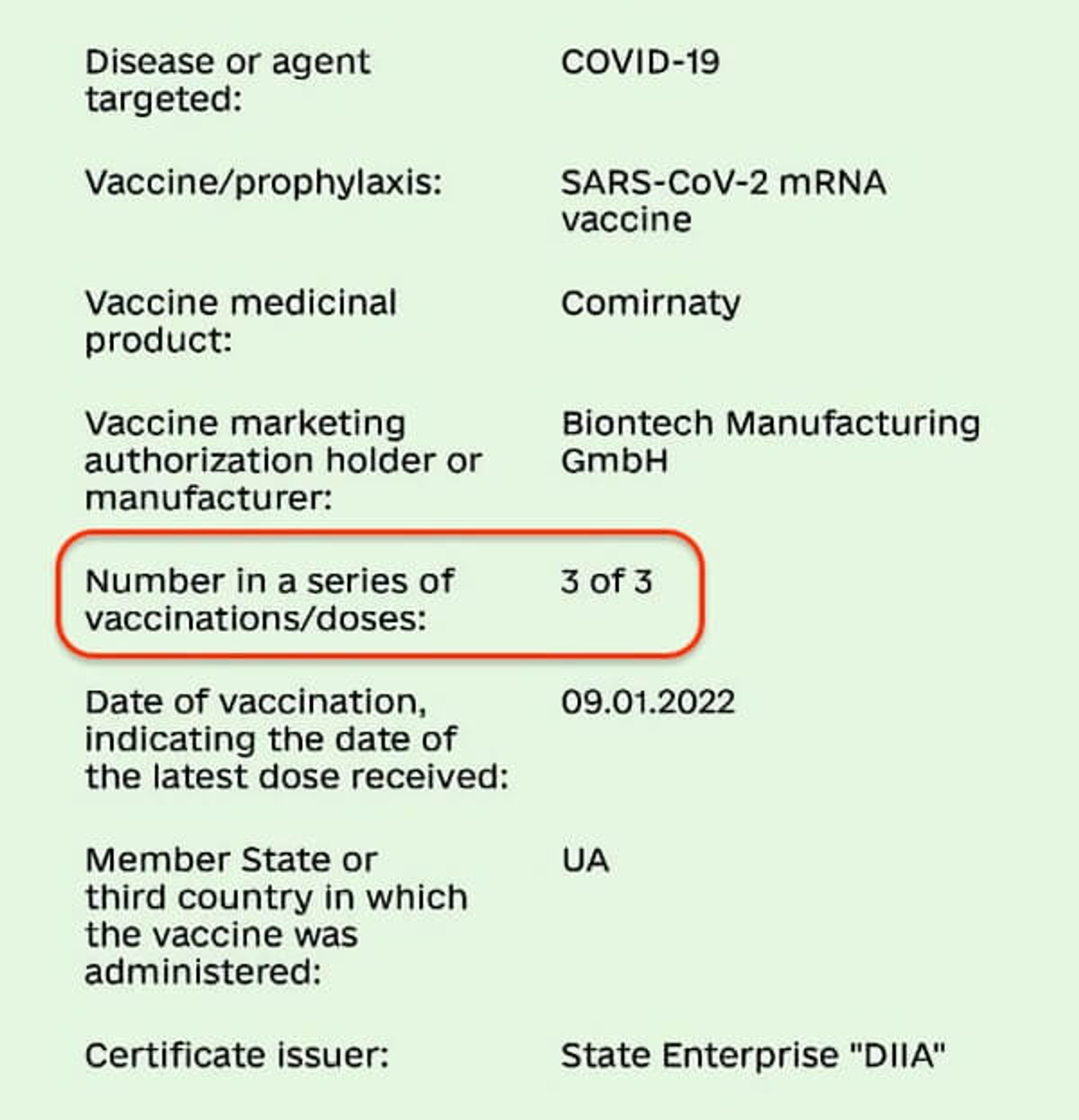Click the 'Vaccine/prophylaxis:' label

pyautogui.click(x=264, y=183)
